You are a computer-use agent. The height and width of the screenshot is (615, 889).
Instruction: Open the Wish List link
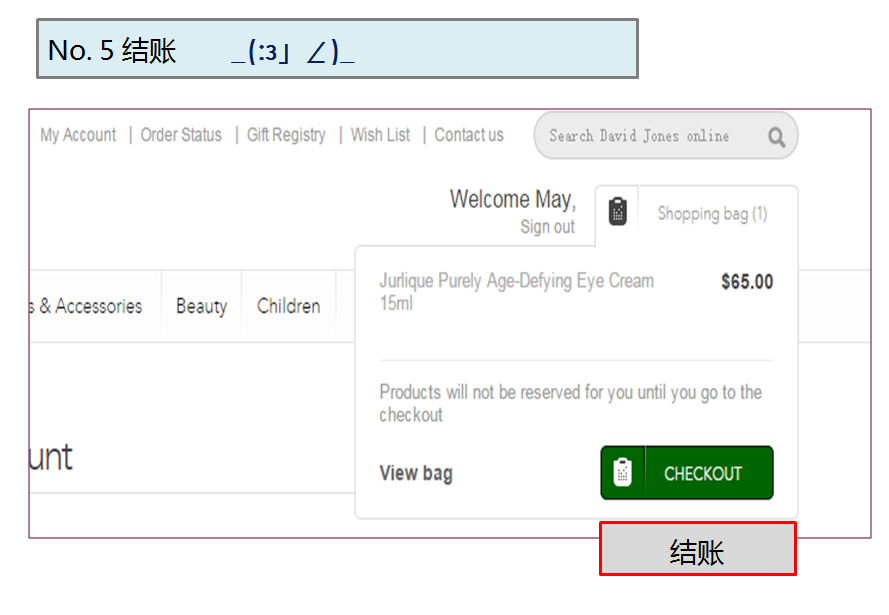click(x=380, y=135)
